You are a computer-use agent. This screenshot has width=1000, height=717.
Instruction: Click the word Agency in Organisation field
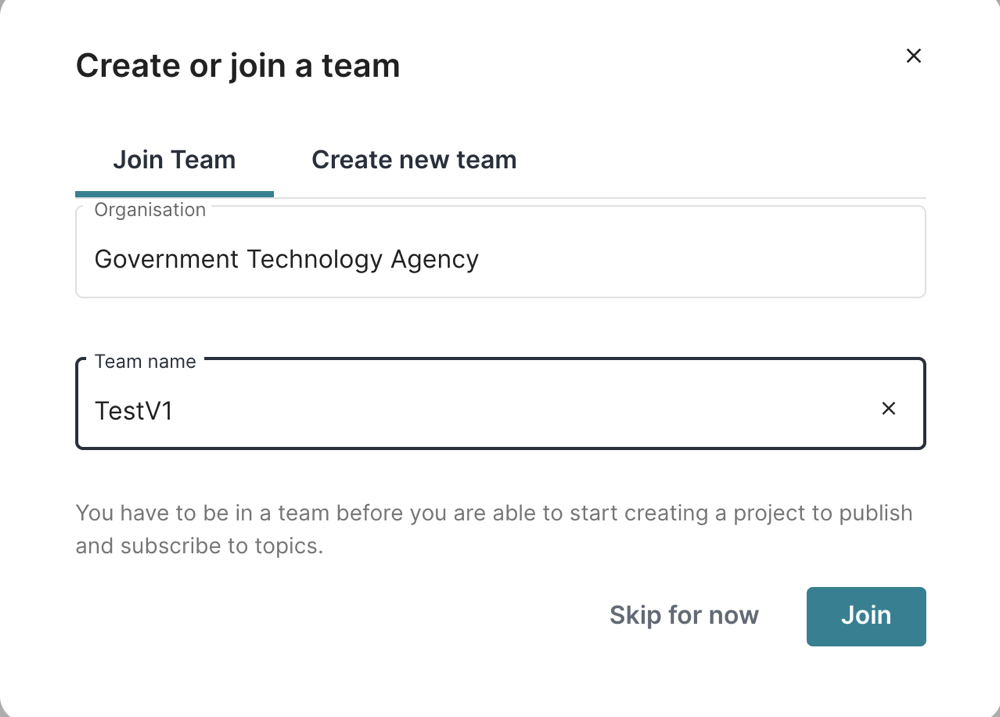[x=435, y=260]
